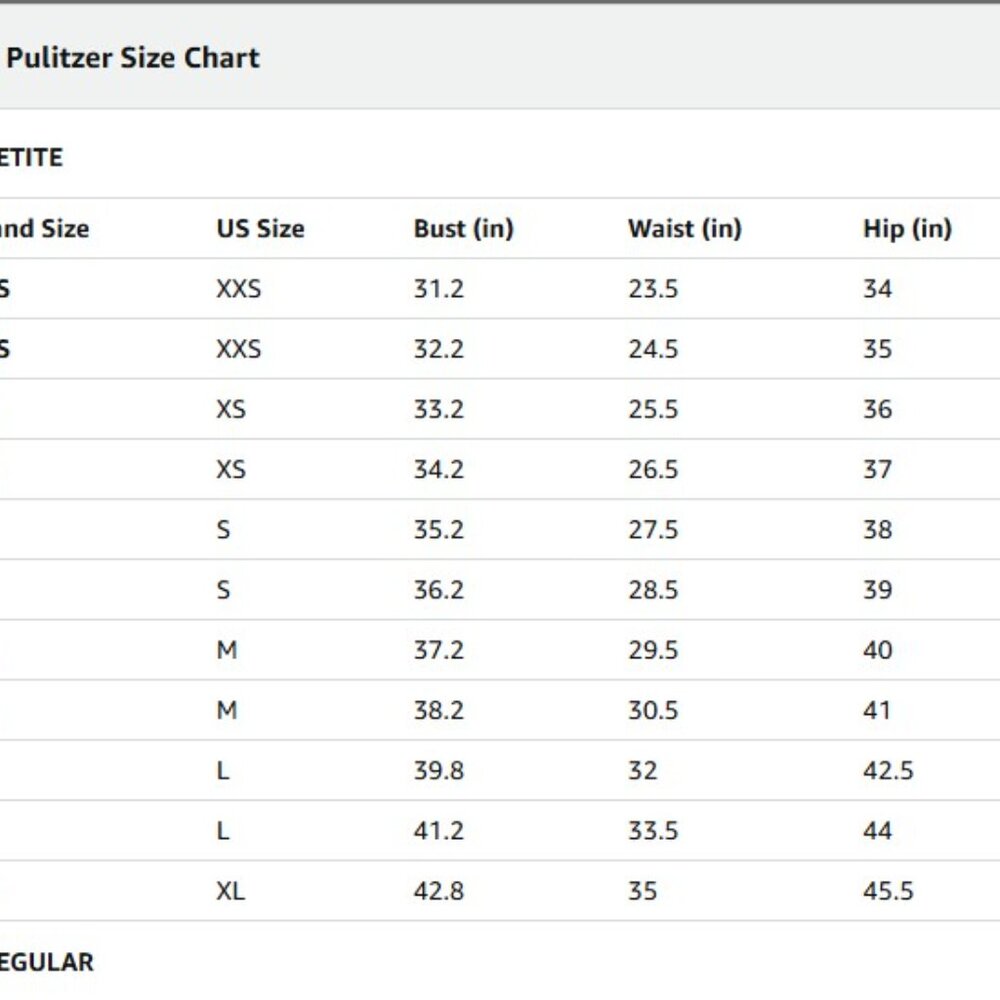Select the XL size cell

point(230,891)
